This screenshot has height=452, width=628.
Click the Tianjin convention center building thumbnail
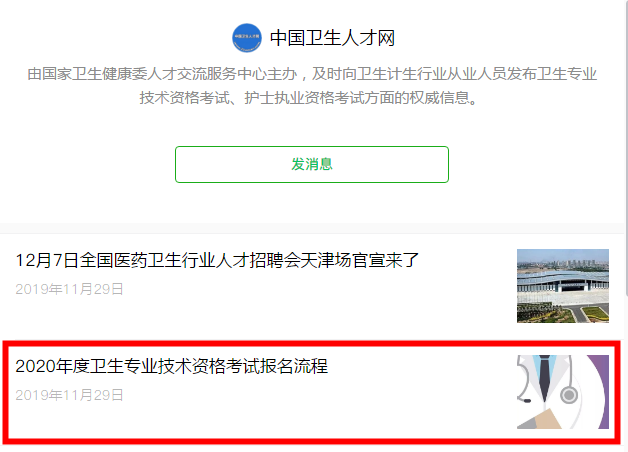point(563,286)
